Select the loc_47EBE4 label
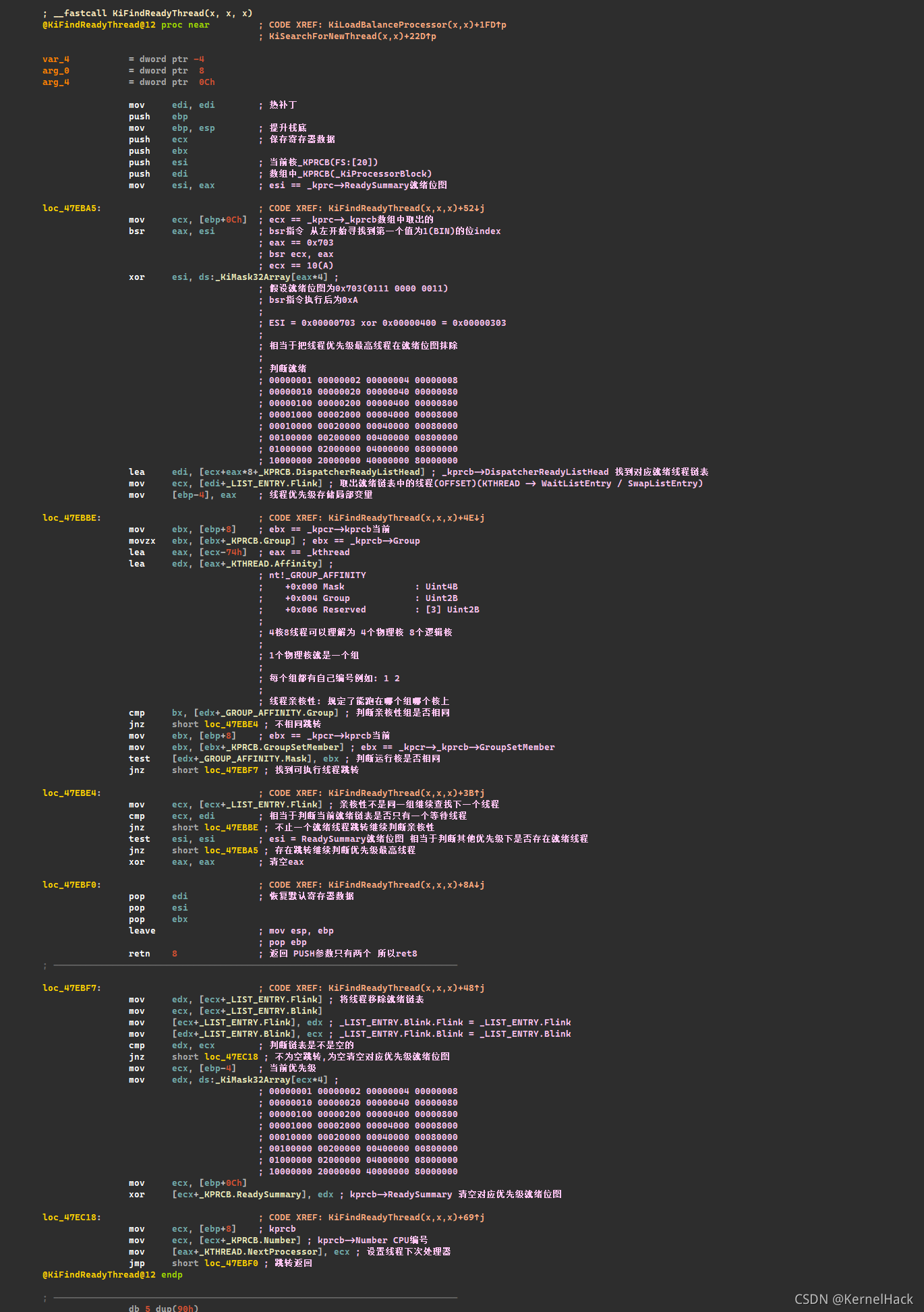Image resolution: width=924 pixels, height=1312 pixels. [x=72, y=793]
